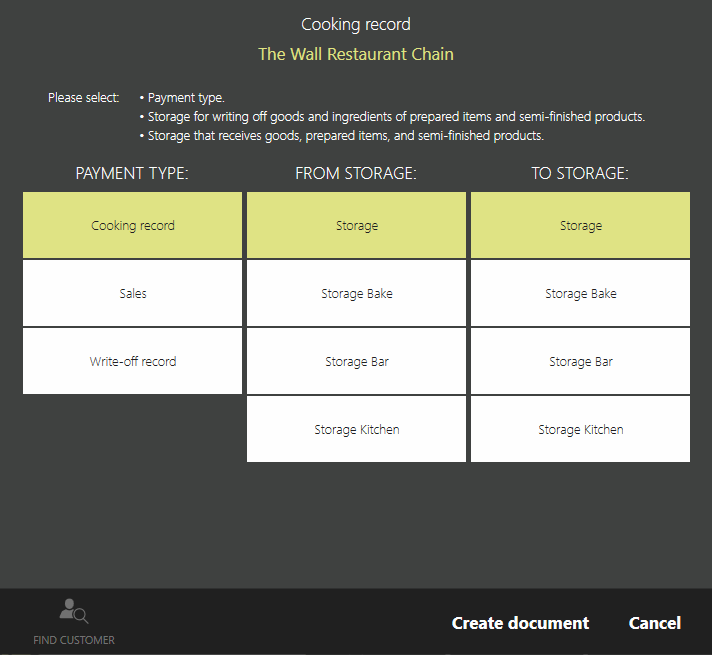Cancel the cooking record dialog
Screen dimensions: 712x655
point(654,623)
